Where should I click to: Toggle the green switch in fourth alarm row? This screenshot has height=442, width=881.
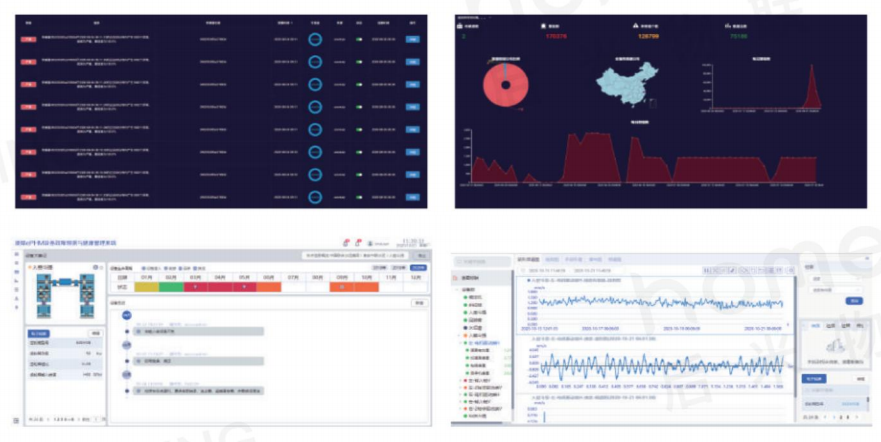tap(359, 107)
